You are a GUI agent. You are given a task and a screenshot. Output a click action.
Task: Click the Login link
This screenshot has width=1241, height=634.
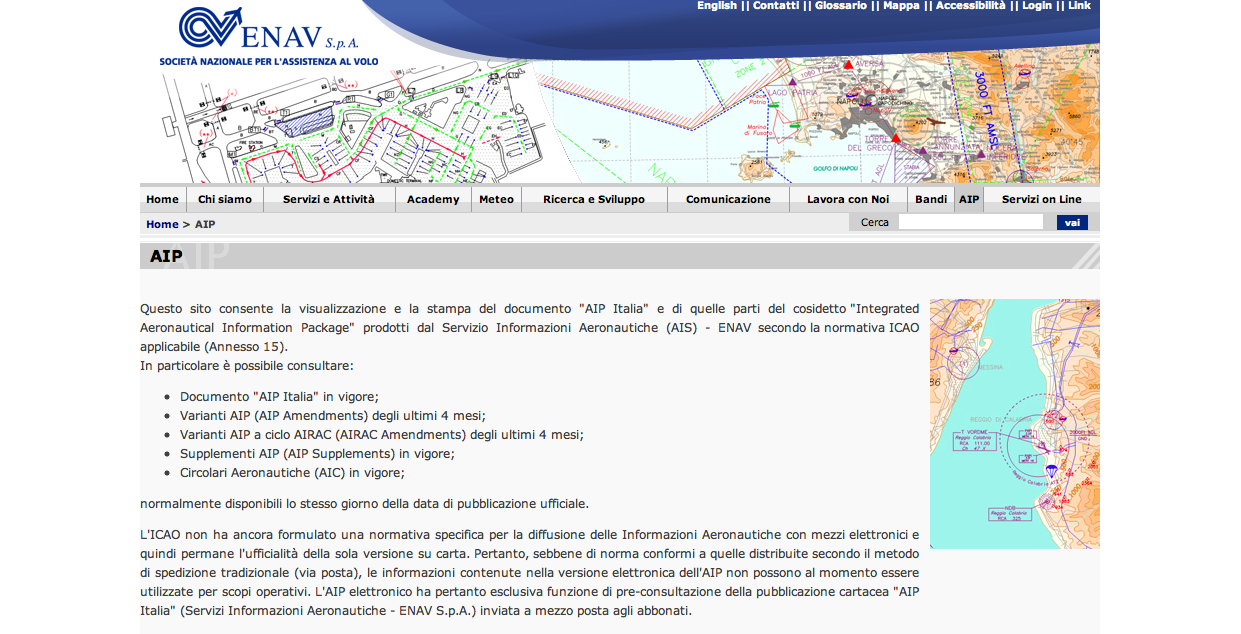(x=1037, y=6)
